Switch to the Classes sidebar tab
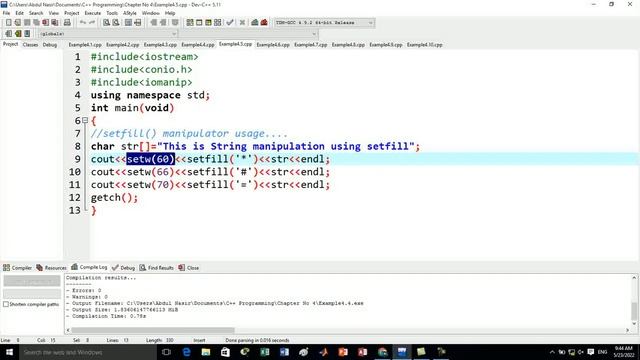Image resolution: width=640 pixels, height=360 pixels. click(x=30, y=45)
